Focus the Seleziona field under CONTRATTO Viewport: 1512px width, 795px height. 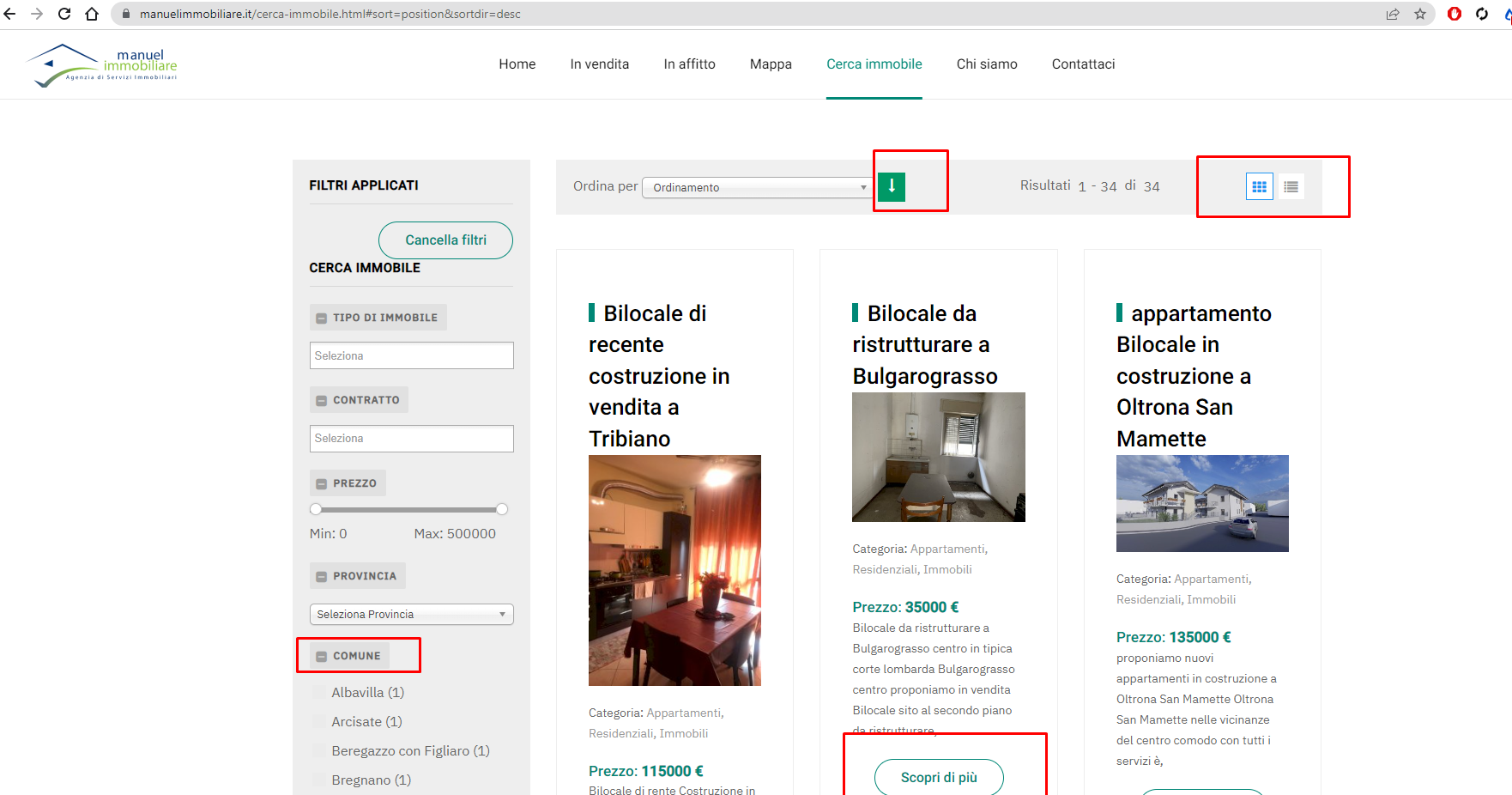click(412, 439)
